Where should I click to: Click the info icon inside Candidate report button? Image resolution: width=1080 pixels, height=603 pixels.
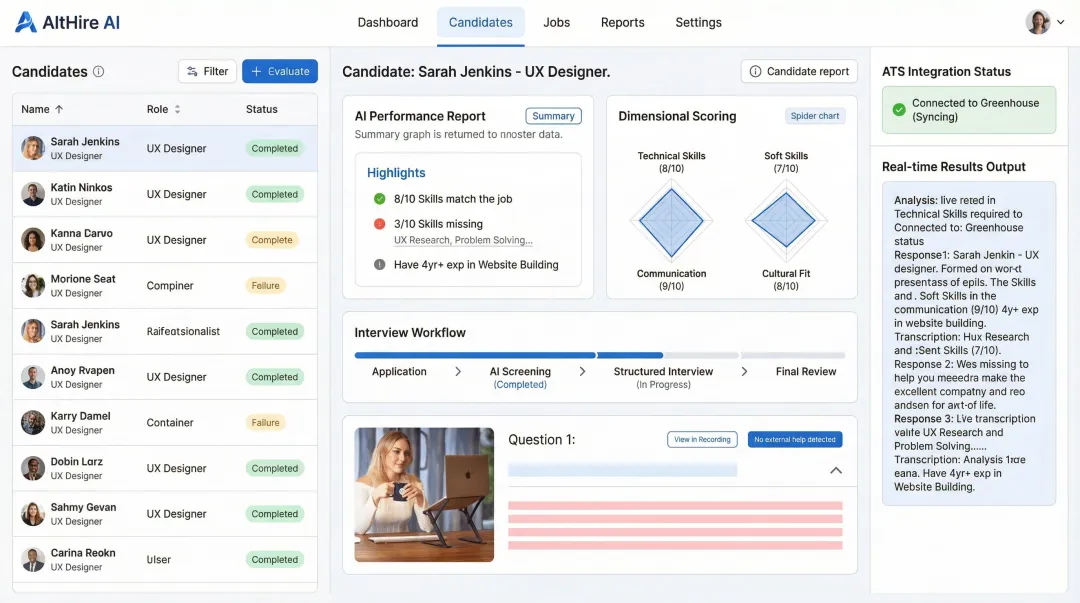tap(757, 71)
